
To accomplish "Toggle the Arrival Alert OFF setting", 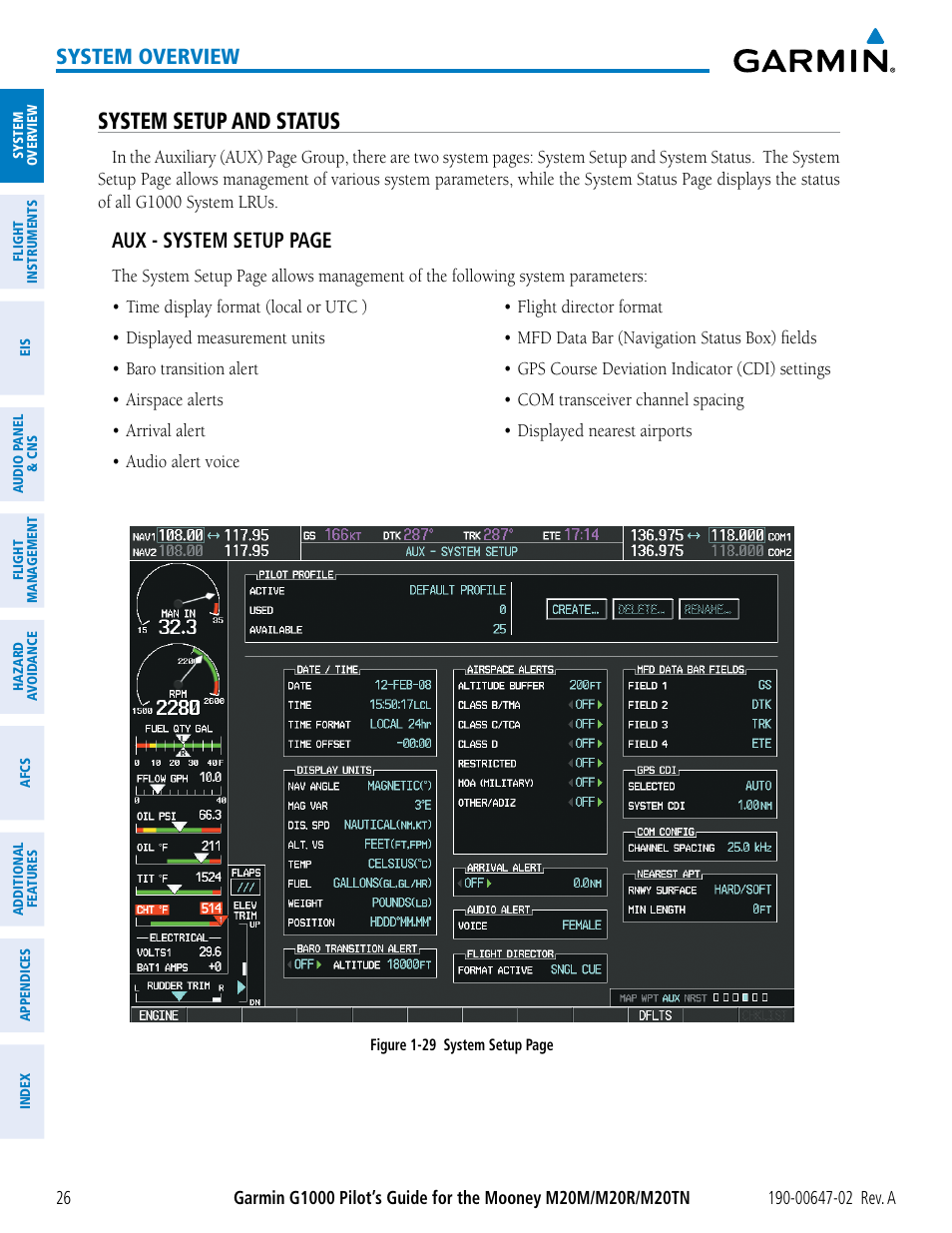I will coord(476,884).
